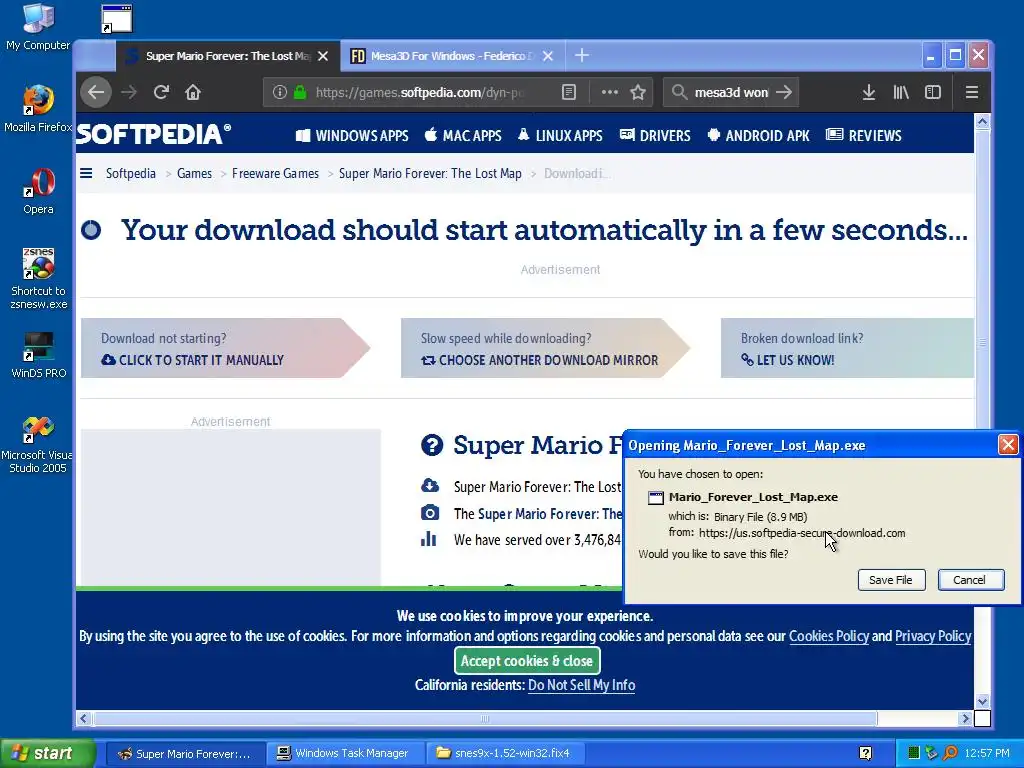Image resolution: width=1024 pixels, height=768 pixels.
Task: Select Shortcut to zsnesw.exe desktop icon
Action: [38, 278]
